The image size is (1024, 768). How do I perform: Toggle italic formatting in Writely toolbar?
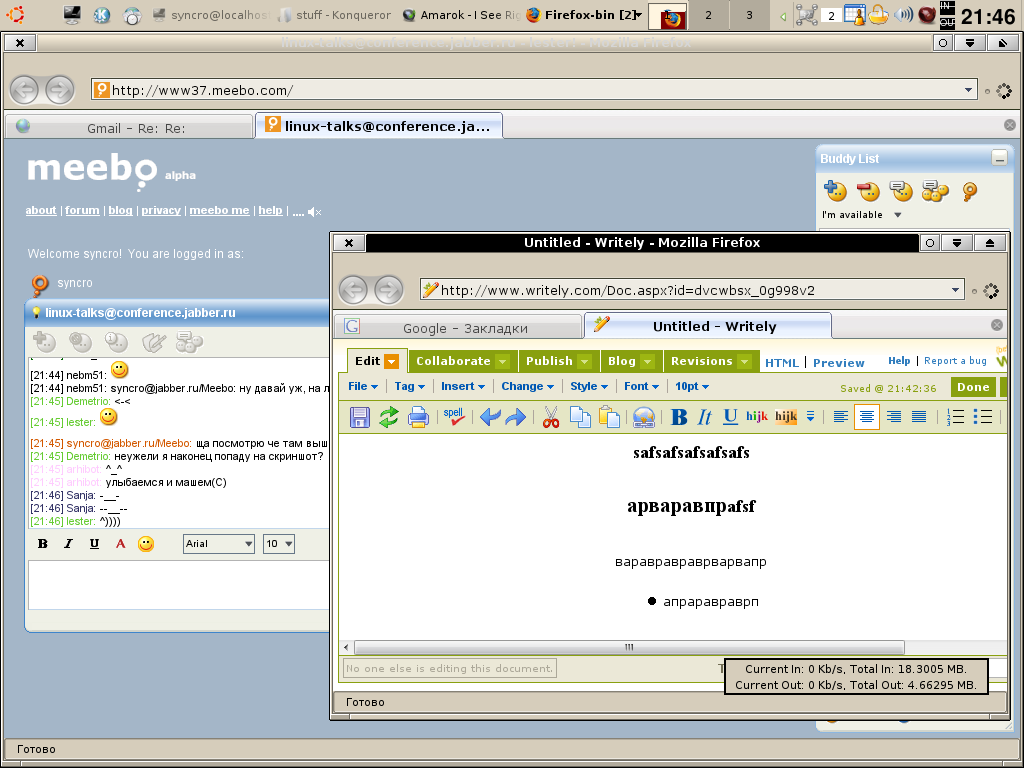pos(705,417)
